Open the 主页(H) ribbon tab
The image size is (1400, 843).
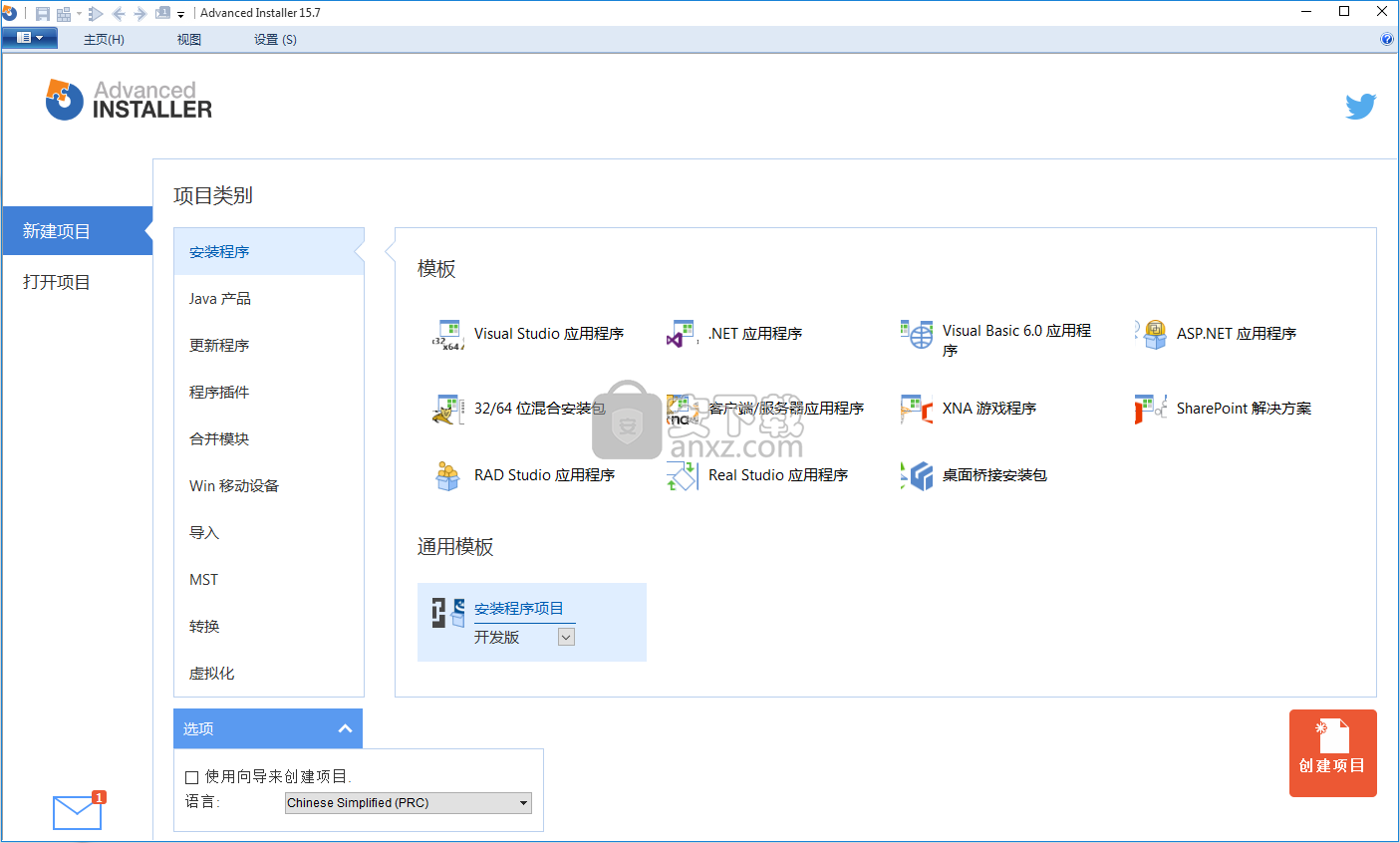(104, 40)
